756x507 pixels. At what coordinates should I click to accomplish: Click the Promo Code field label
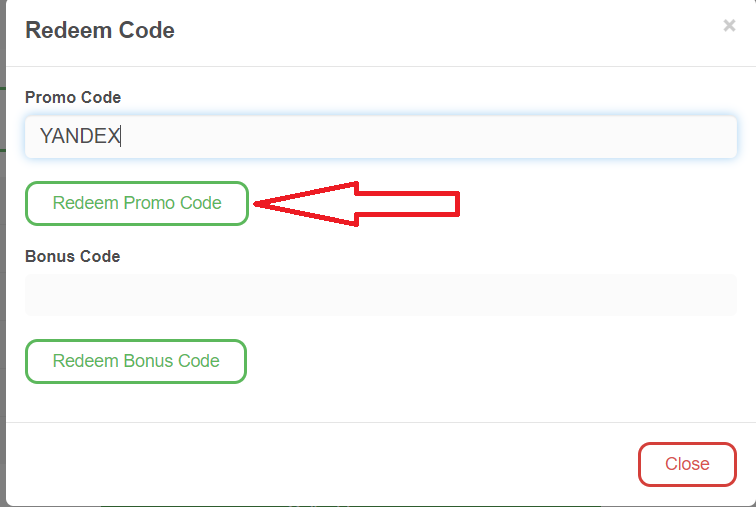point(73,98)
